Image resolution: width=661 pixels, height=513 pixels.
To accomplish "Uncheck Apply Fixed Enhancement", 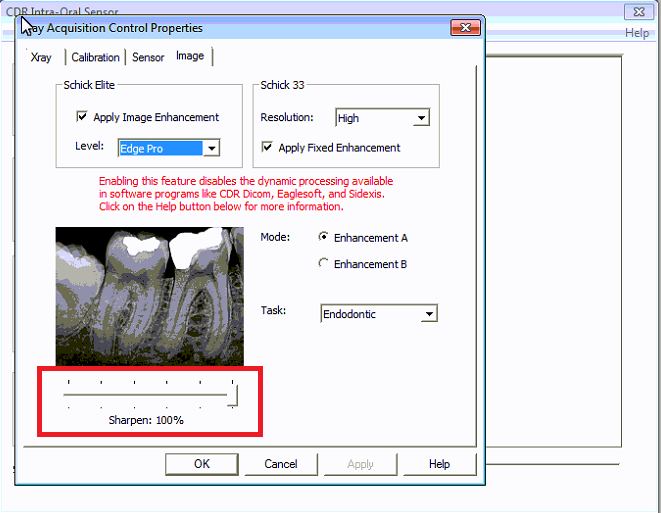I will click(x=267, y=148).
